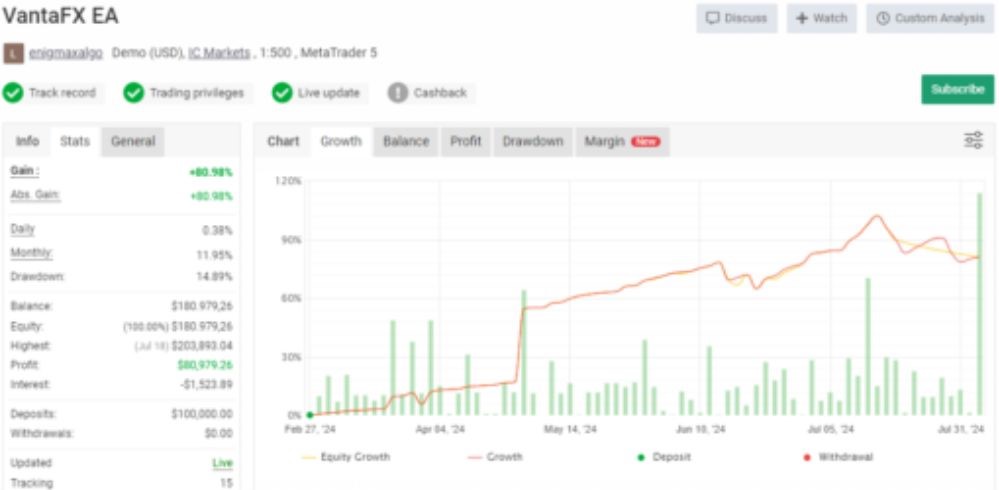
Task: Click the green deposit dot on chart
Action: (x=310, y=414)
